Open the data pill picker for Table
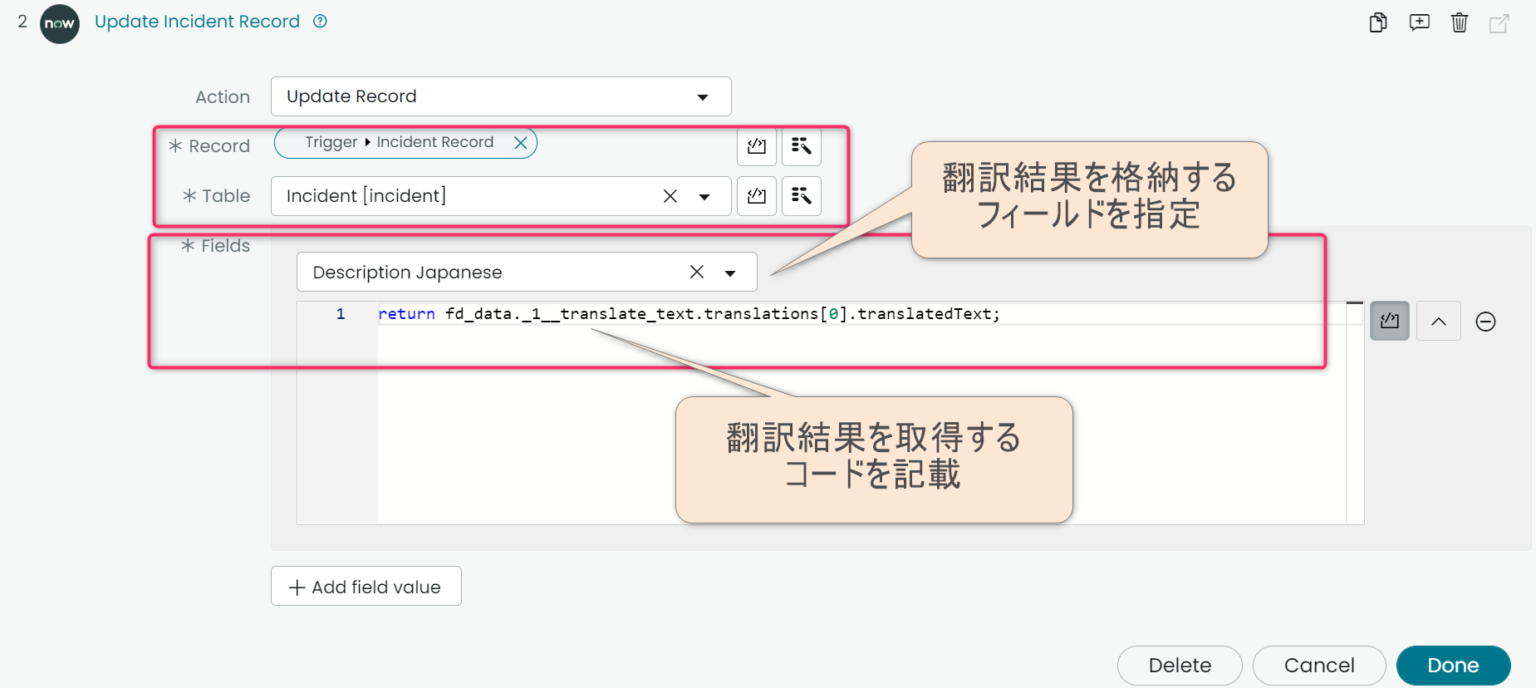The image size is (1536, 688). click(x=801, y=196)
